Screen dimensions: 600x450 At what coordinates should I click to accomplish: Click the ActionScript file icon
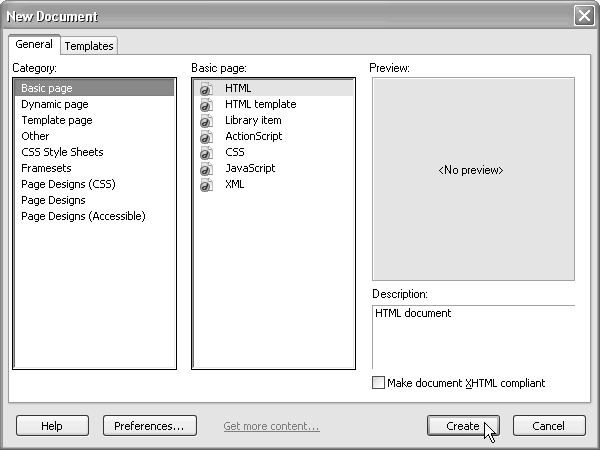pyautogui.click(x=206, y=137)
